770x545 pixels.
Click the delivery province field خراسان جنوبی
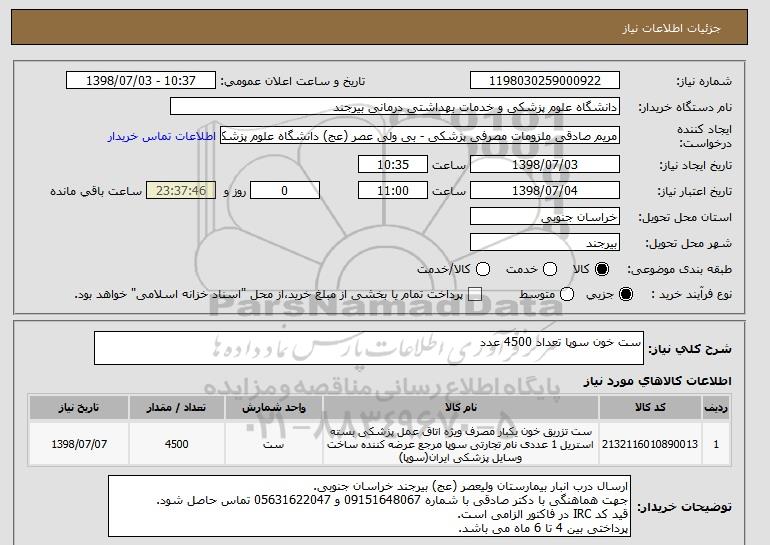click(x=545, y=217)
